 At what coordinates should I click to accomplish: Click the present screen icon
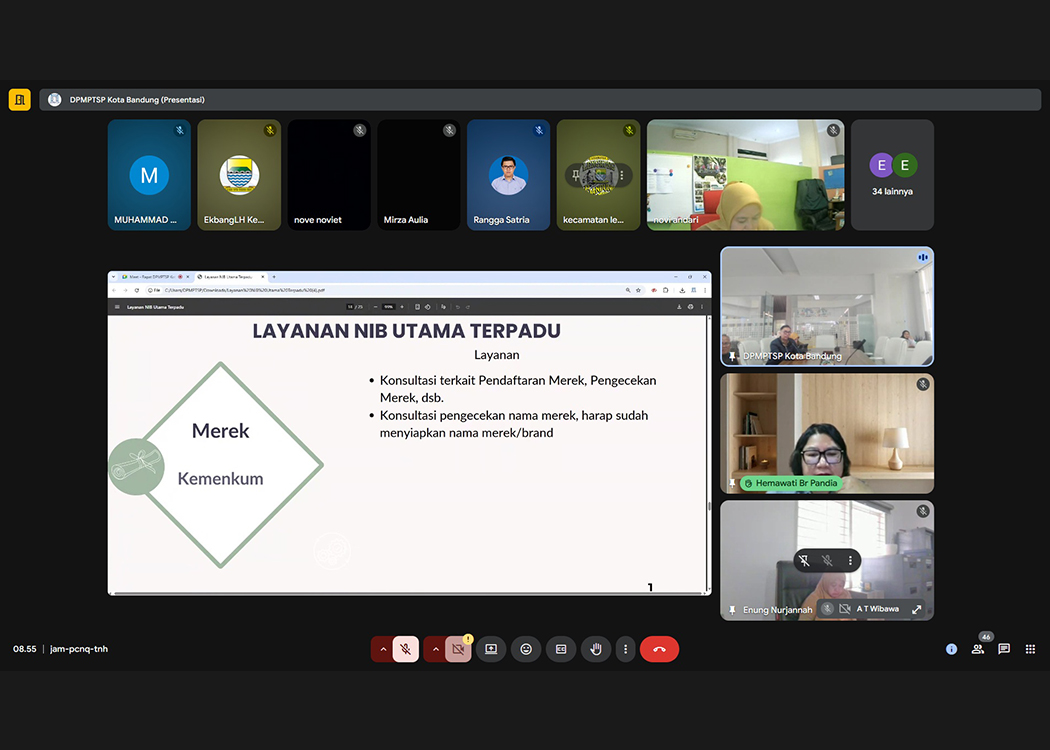[x=491, y=649]
